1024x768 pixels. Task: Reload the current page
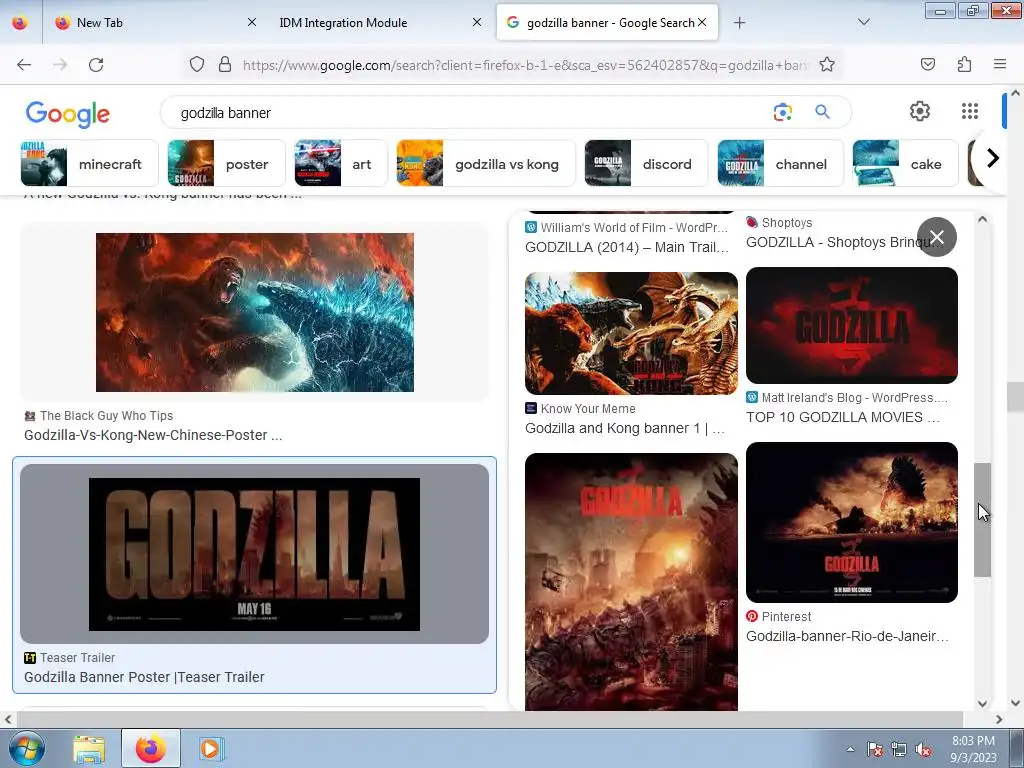[96, 65]
